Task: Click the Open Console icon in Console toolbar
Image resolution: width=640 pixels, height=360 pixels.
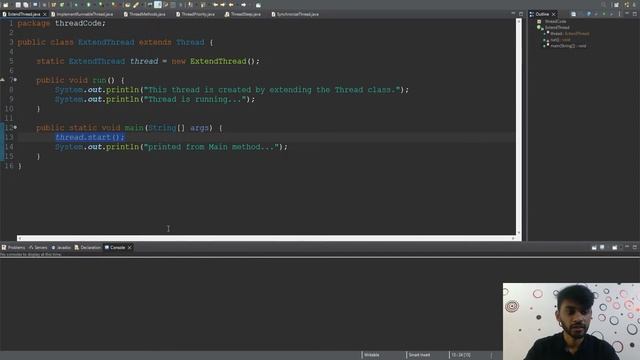Action: [x=615, y=247]
